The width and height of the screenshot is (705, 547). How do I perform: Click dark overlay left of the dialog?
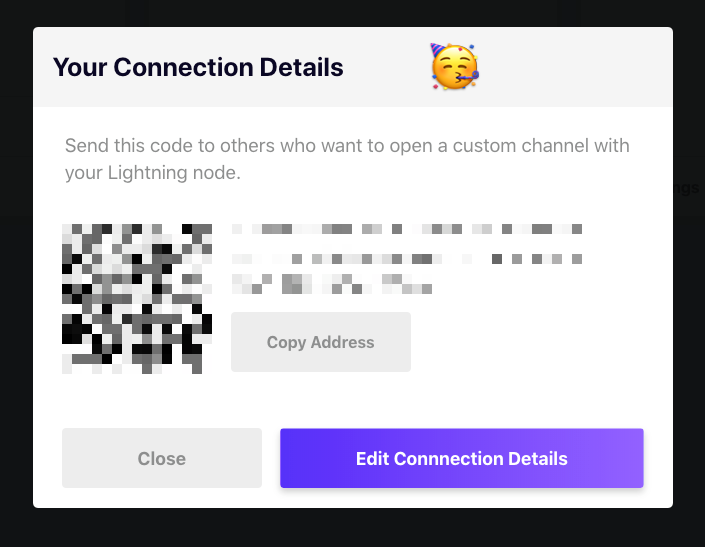(x=16, y=270)
